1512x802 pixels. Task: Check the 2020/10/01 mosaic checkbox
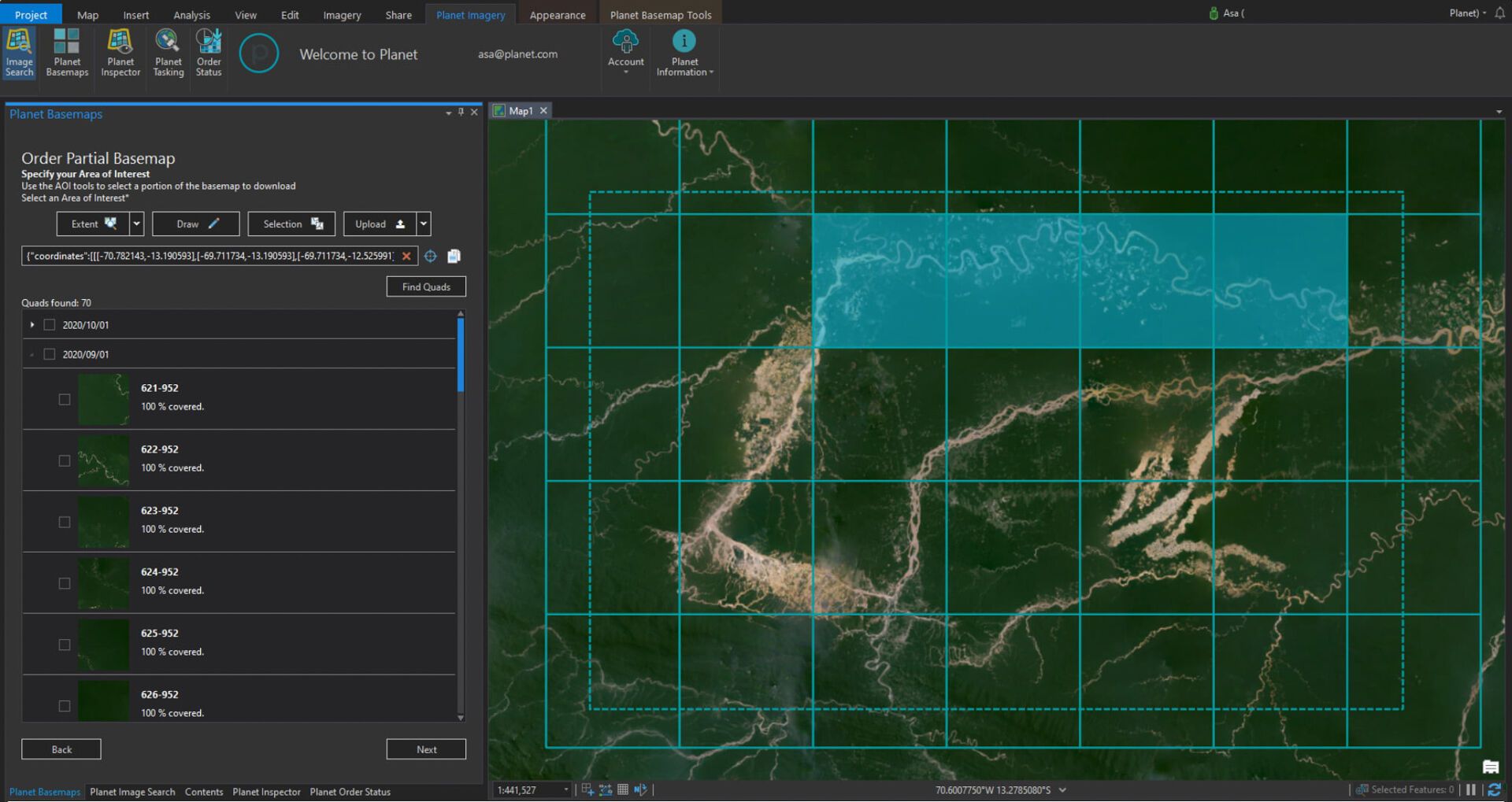50,325
